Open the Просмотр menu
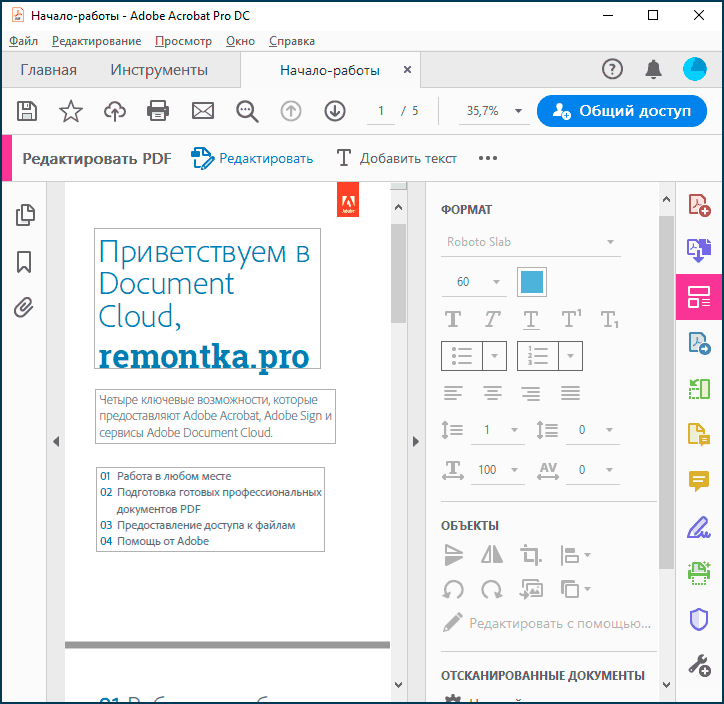The width and height of the screenshot is (724, 704). (183, 41)
